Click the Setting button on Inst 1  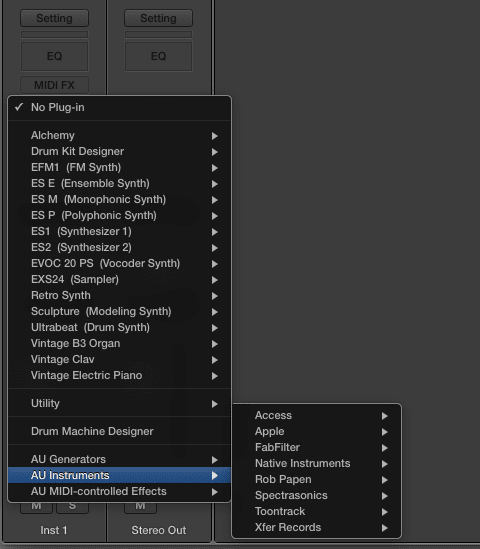coord(54,18)
